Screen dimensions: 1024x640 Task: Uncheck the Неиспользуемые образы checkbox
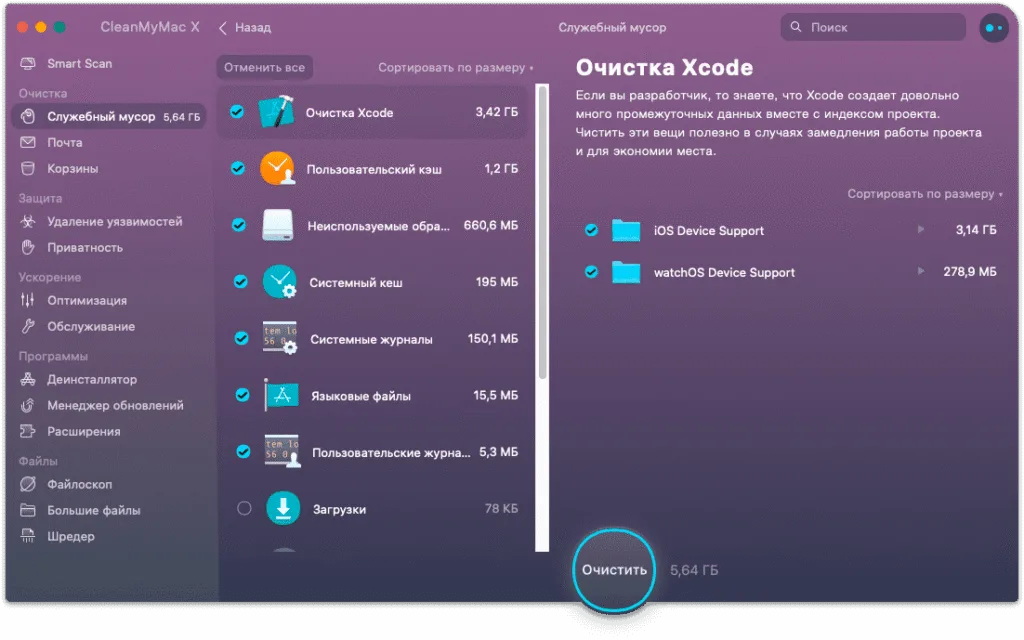click(x=239, y=225)
